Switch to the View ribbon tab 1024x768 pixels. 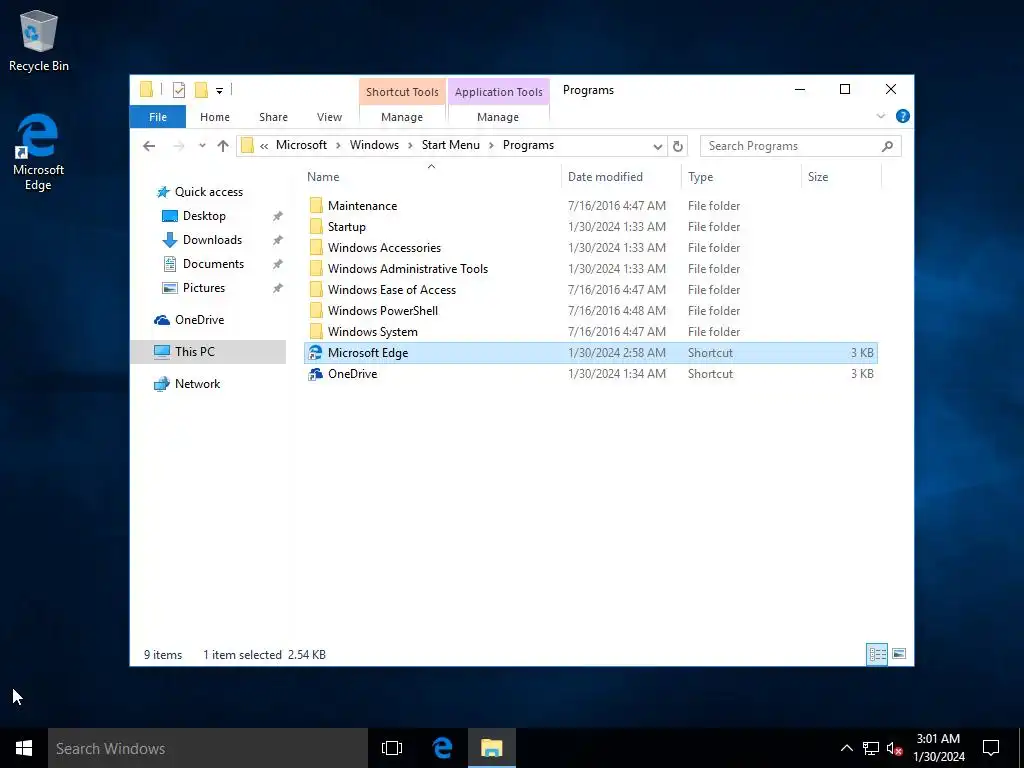329,117
